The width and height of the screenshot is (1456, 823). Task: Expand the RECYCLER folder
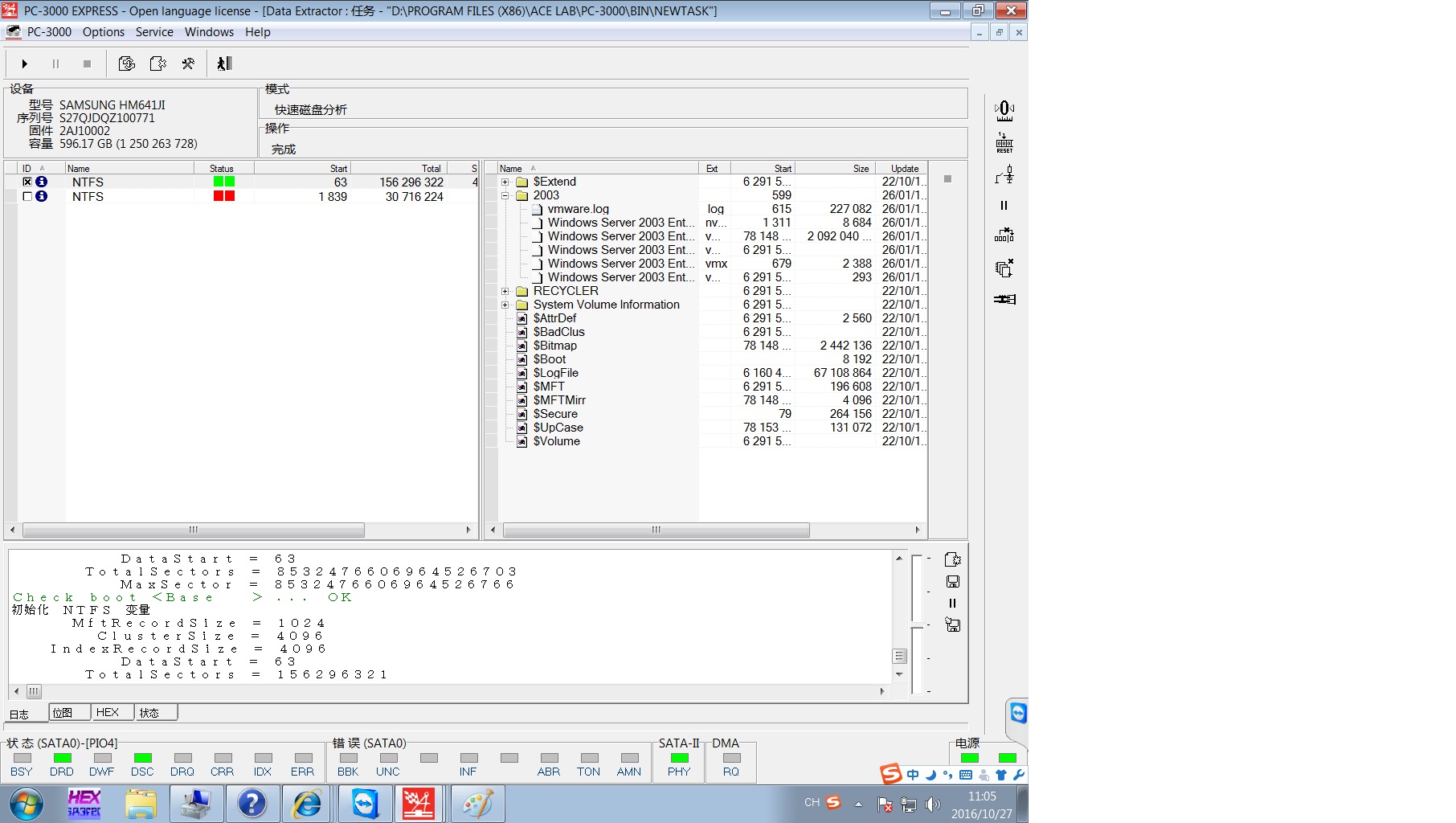[505, 291]
